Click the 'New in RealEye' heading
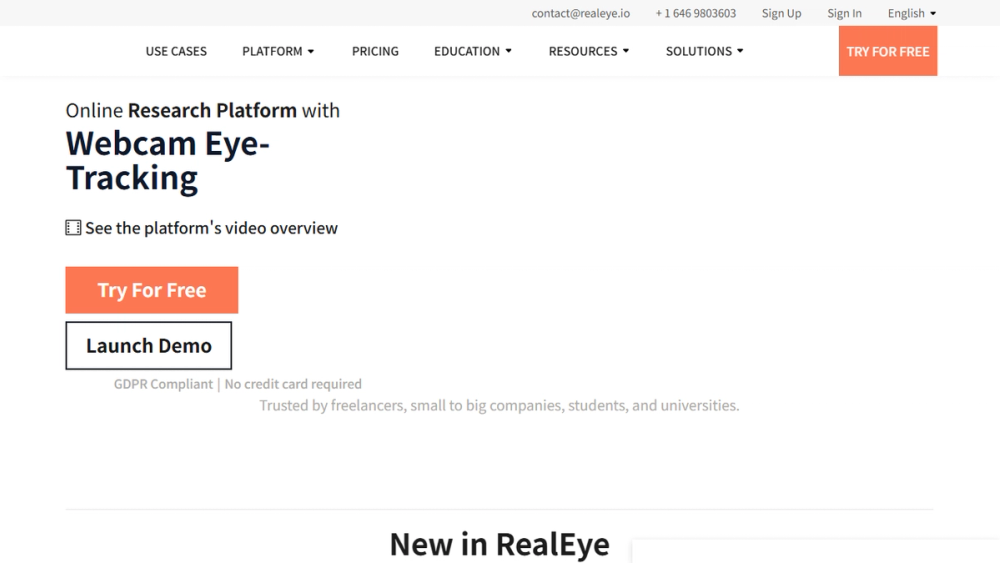Screen dimensions: 1000x563 (x=499, y=545)
